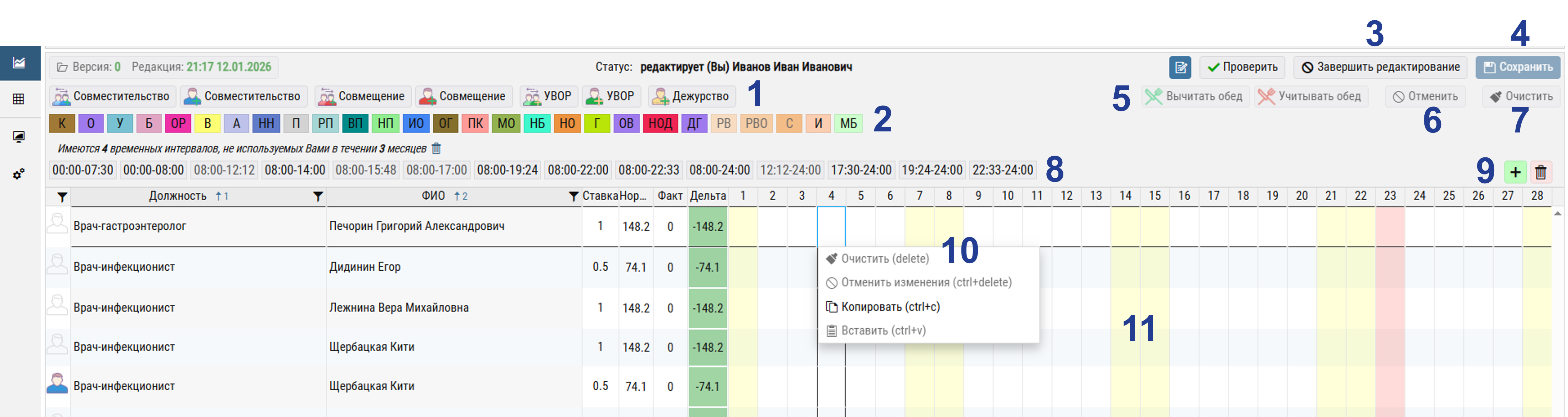
Task: Toggle the Дежурство mode button
Action: (x=691, y=96)
